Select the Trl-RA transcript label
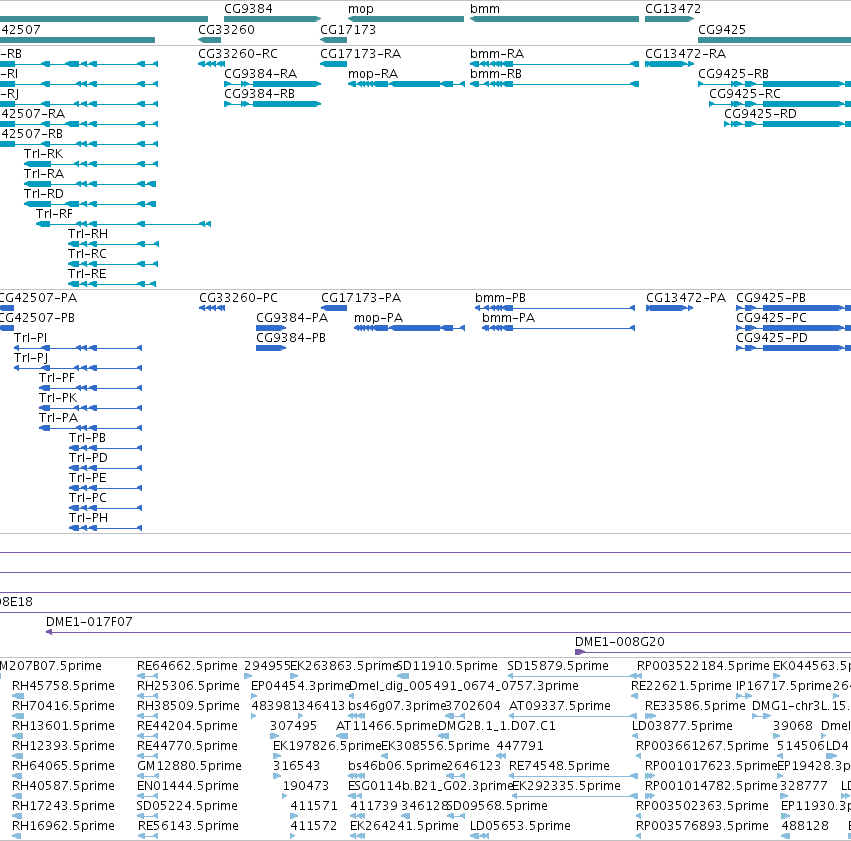Screen dimensions: 851x841 pos(44,174)
